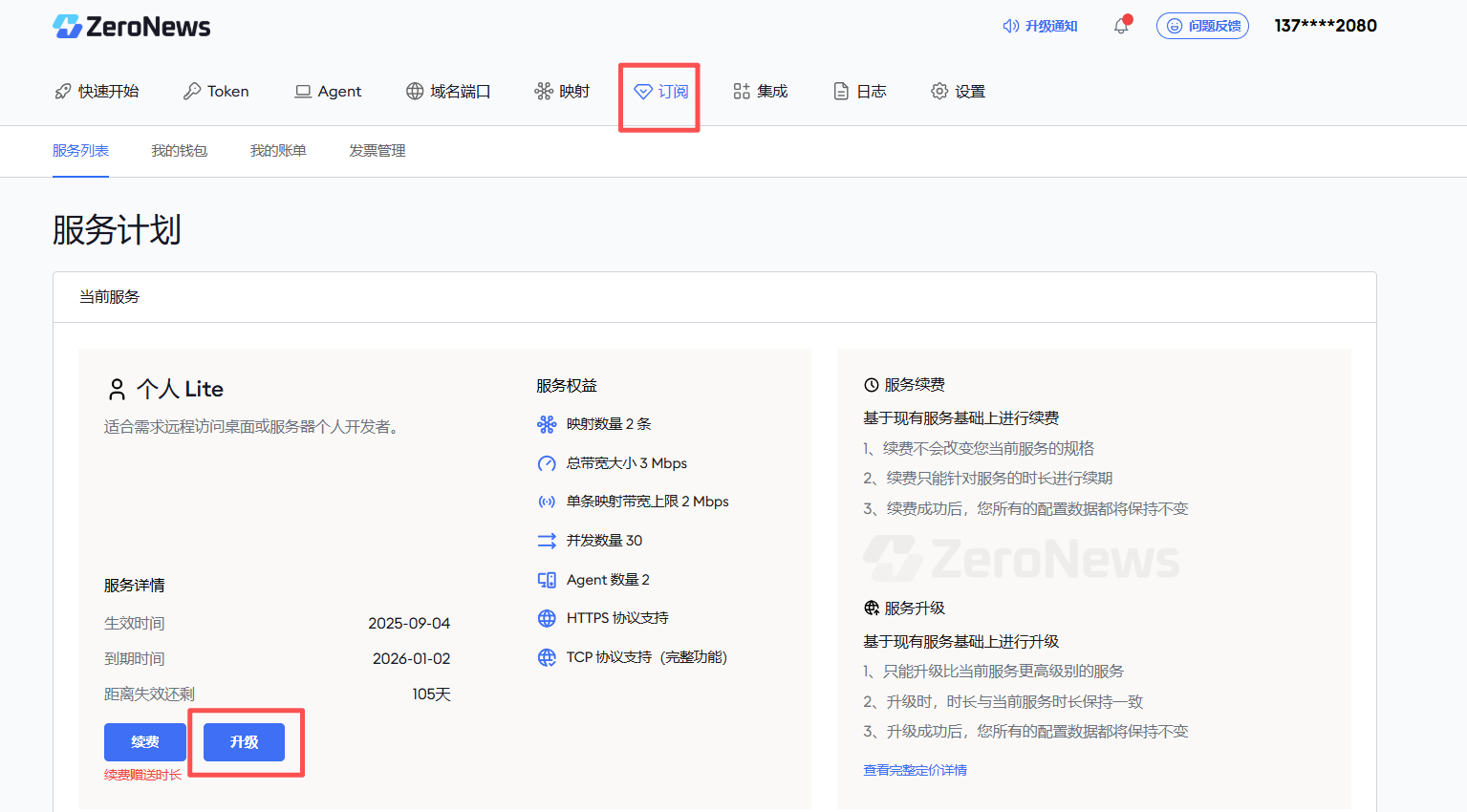Select the 服务列表 tab
The height and width of the screenshot is (812, 1467).
pos(80,151)
